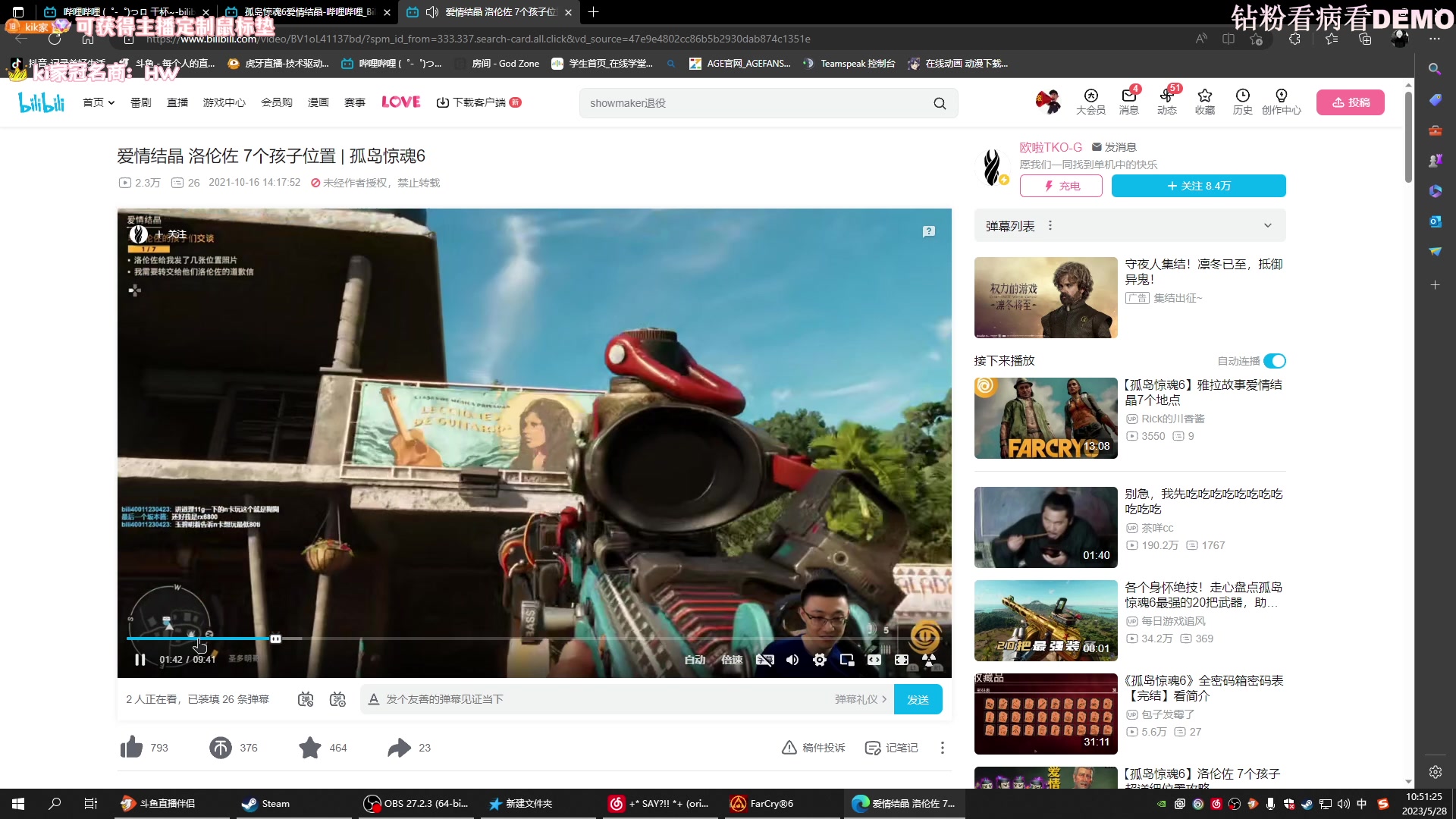
Task: Go to the 番剧 section
Action: (140, 102)
